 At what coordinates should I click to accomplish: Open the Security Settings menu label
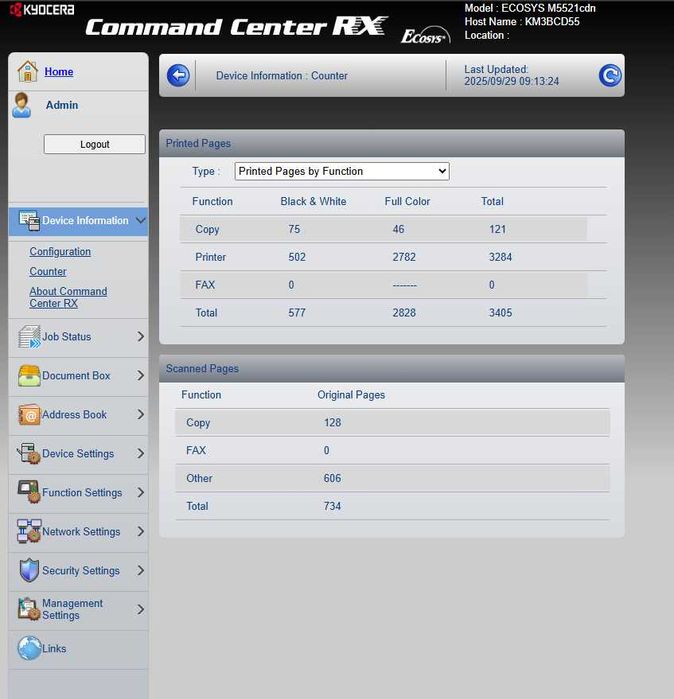[x=81, y=571]
